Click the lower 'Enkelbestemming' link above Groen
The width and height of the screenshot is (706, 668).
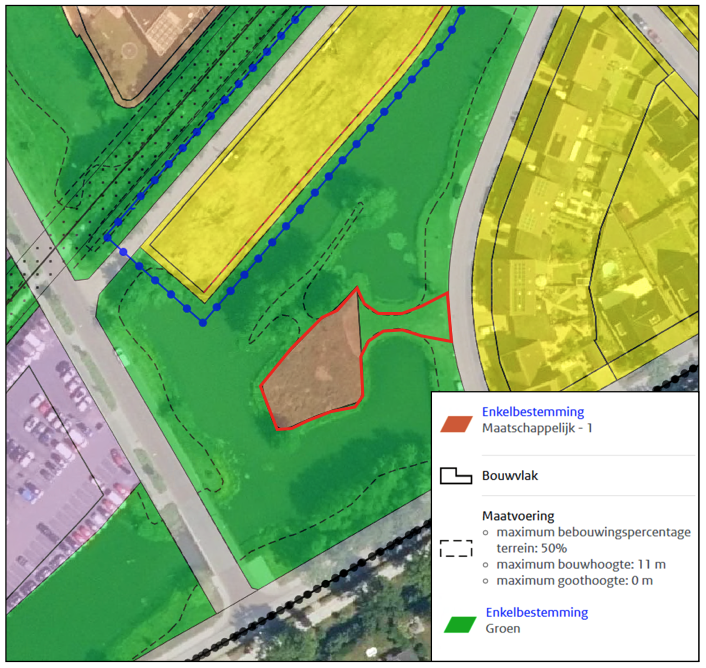(536, 612)
